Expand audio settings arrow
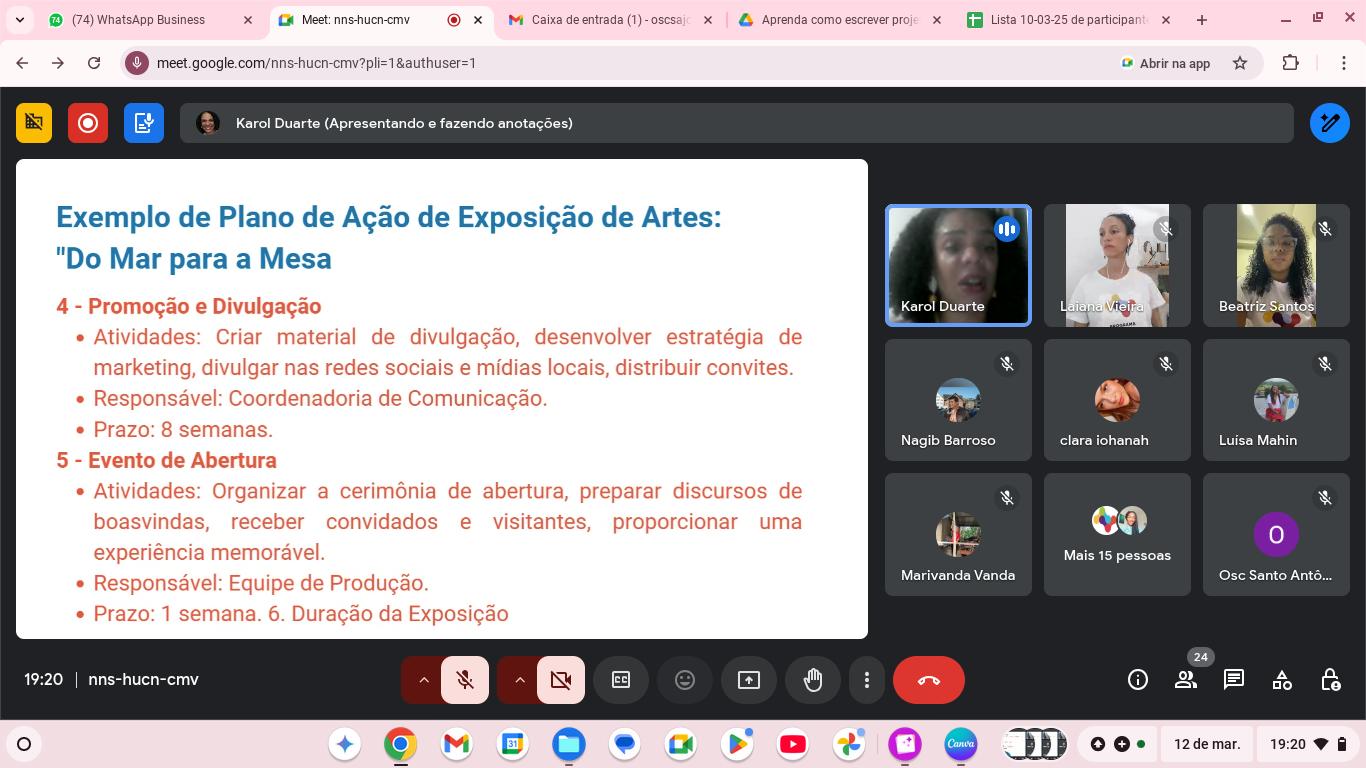This screenshot has width=1366, height=768. pyautogui.click(x=423, y=680)
